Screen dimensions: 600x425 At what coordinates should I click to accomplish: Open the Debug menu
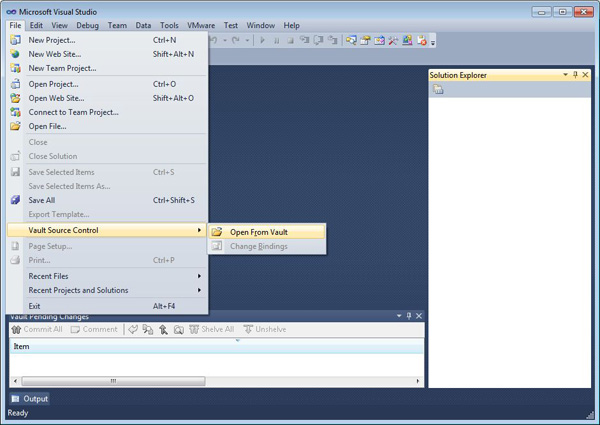point(87,25)
